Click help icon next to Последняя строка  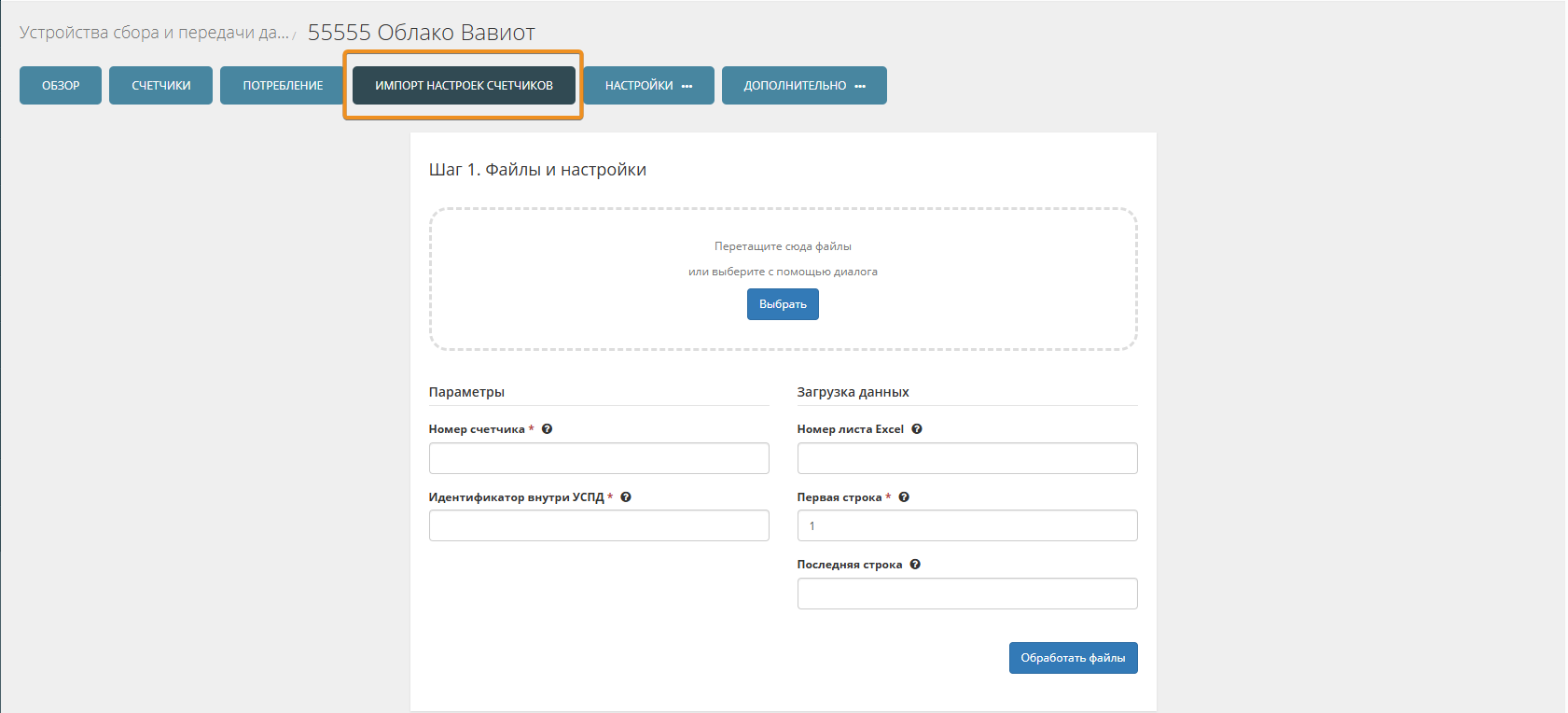click(x=915, y=565)
